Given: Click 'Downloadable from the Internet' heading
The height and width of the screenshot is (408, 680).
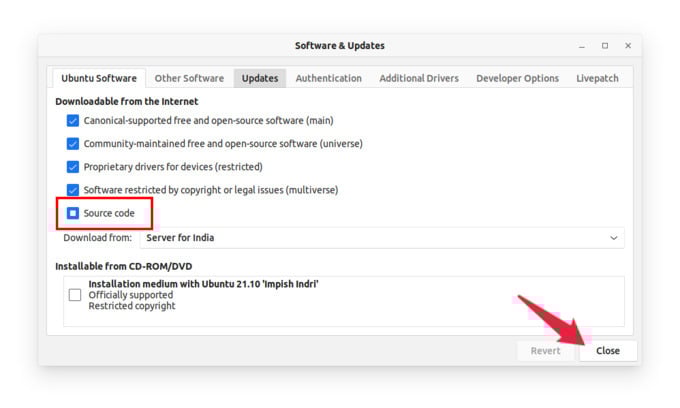Looking at the screenshot, I should click(x=127, y=101).
